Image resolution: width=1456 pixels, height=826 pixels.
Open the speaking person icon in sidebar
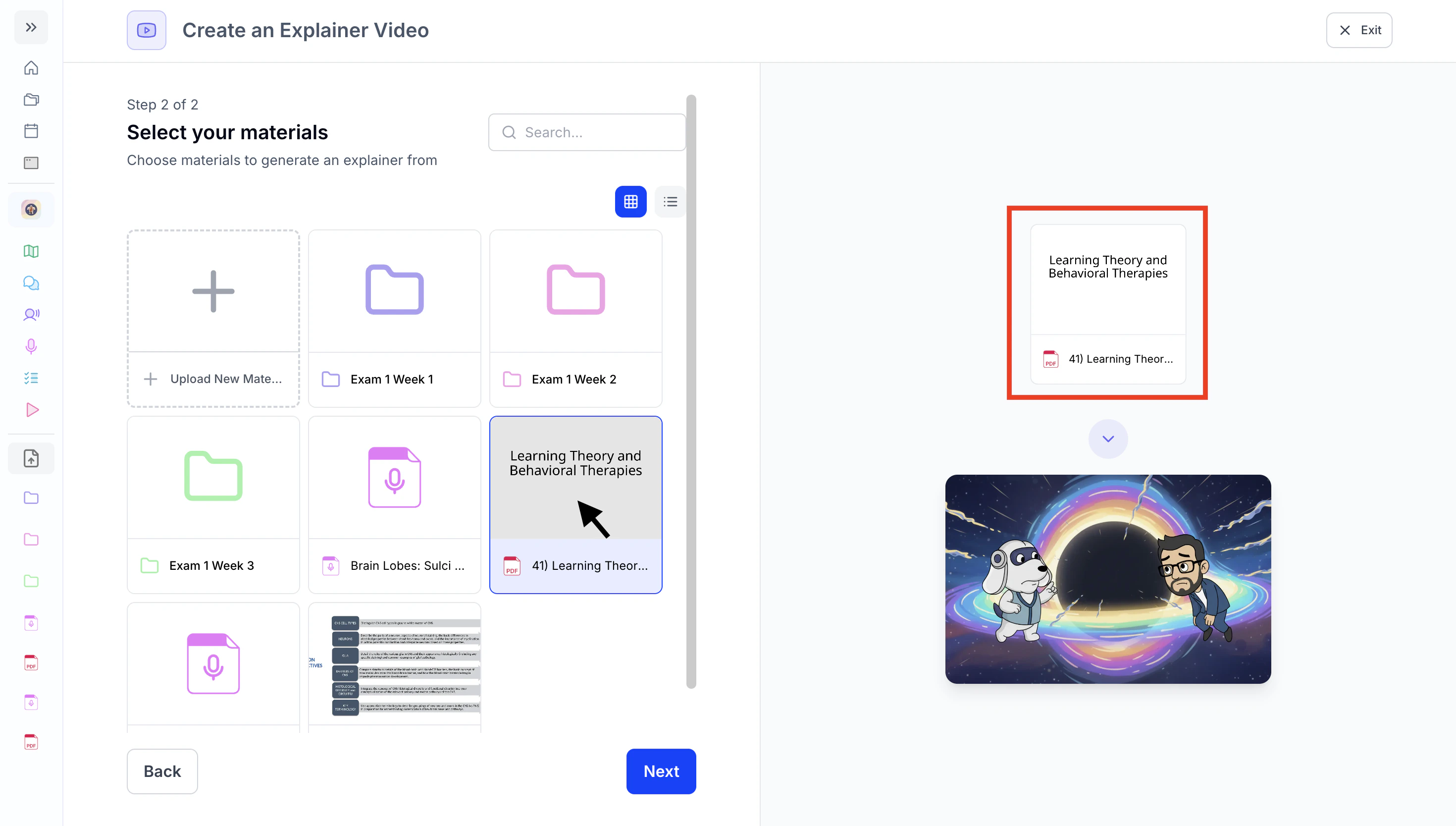31,314
